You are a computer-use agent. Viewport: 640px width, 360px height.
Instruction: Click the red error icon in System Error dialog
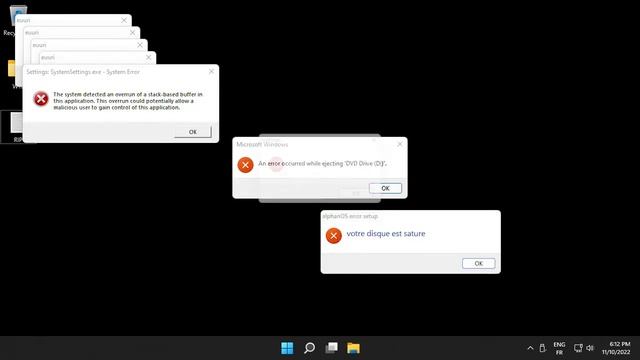[41, 99]
